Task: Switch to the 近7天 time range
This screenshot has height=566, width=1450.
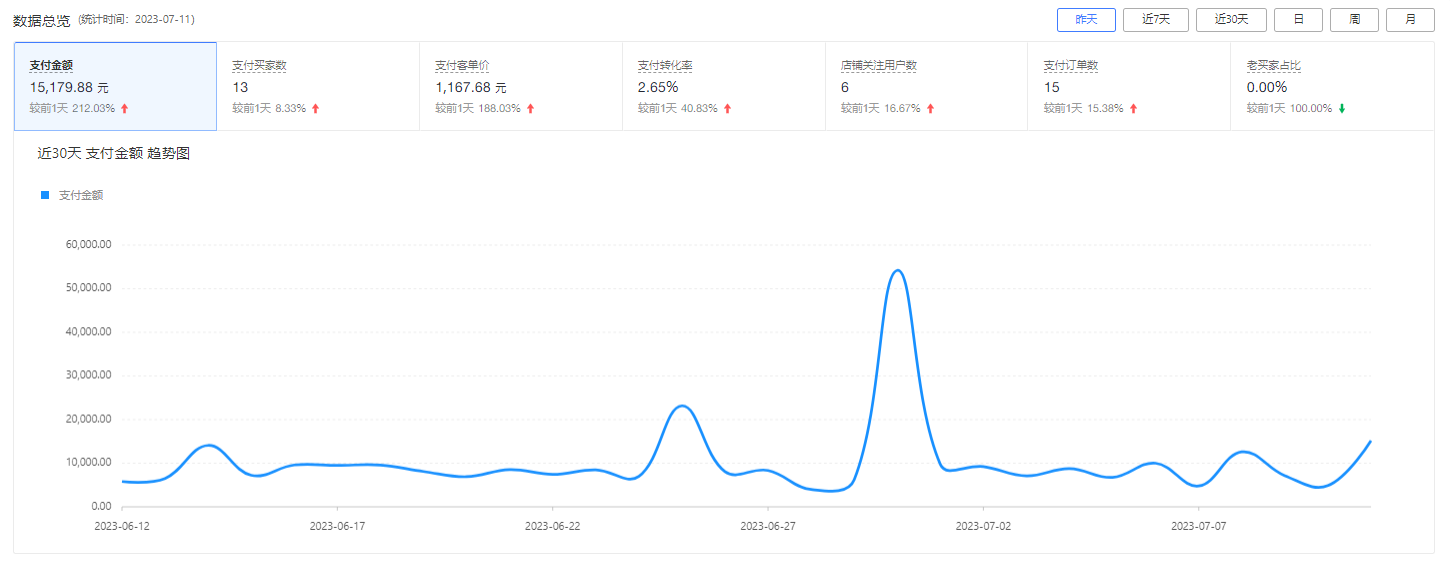Action: pos(1156,20)
